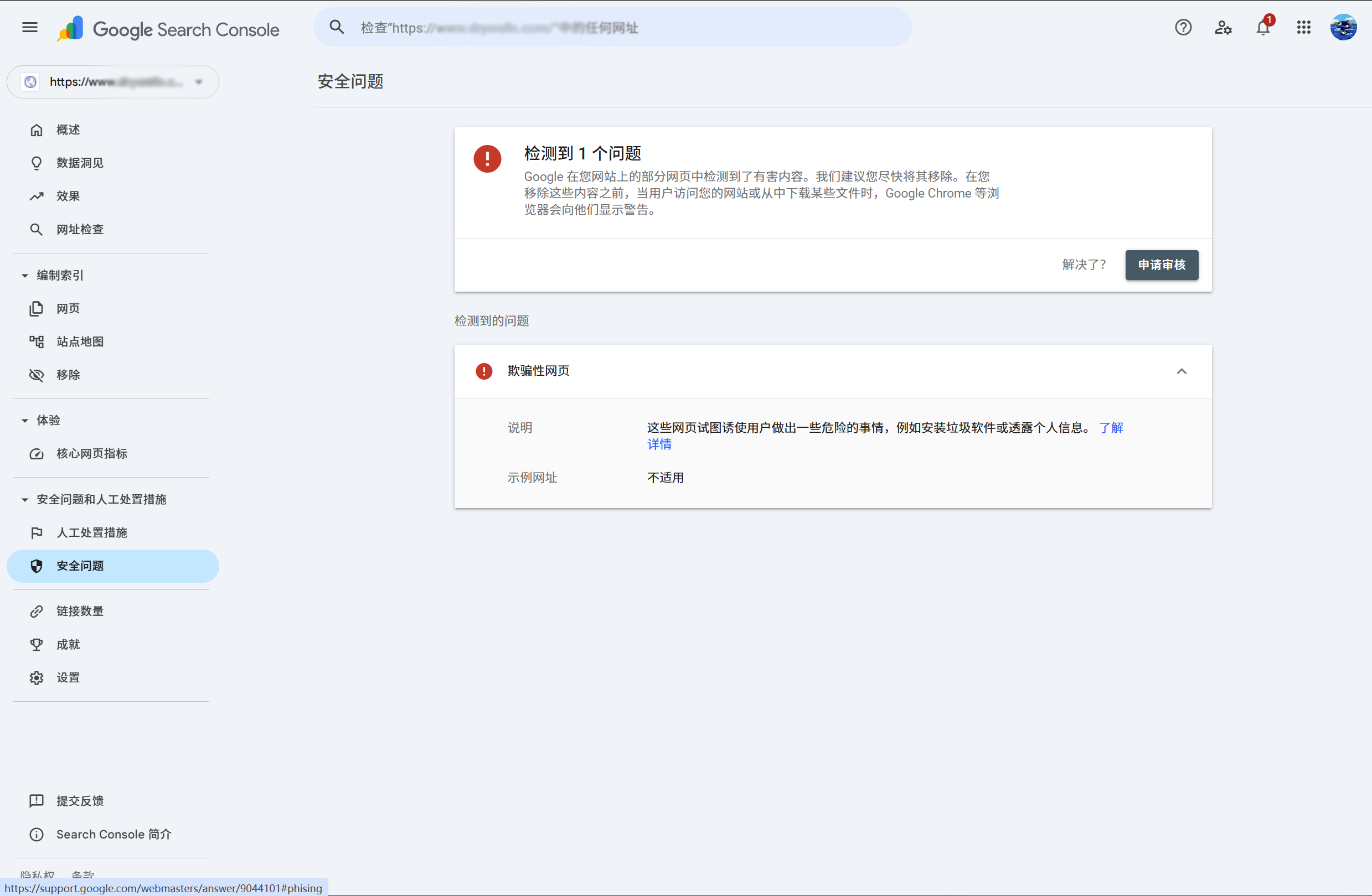Click the account profile avatar
This screenshot has width=1372, height=896.
click(x=1343, y=27)
